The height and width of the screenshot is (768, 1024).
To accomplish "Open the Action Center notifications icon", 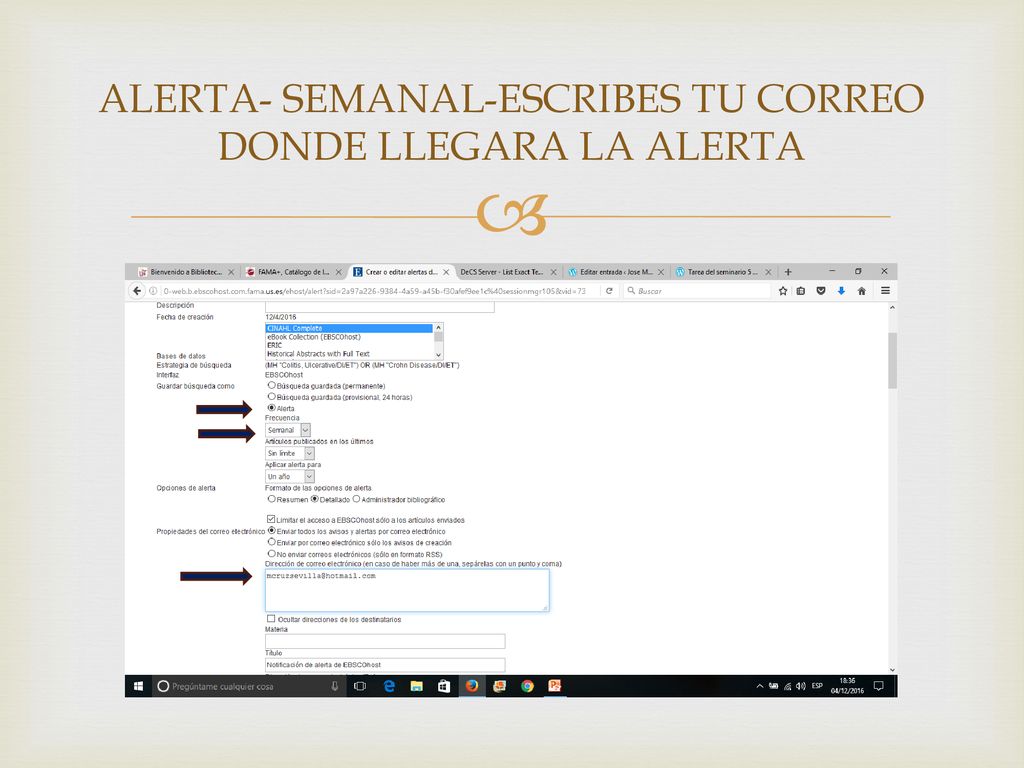I will coord(879,686).
